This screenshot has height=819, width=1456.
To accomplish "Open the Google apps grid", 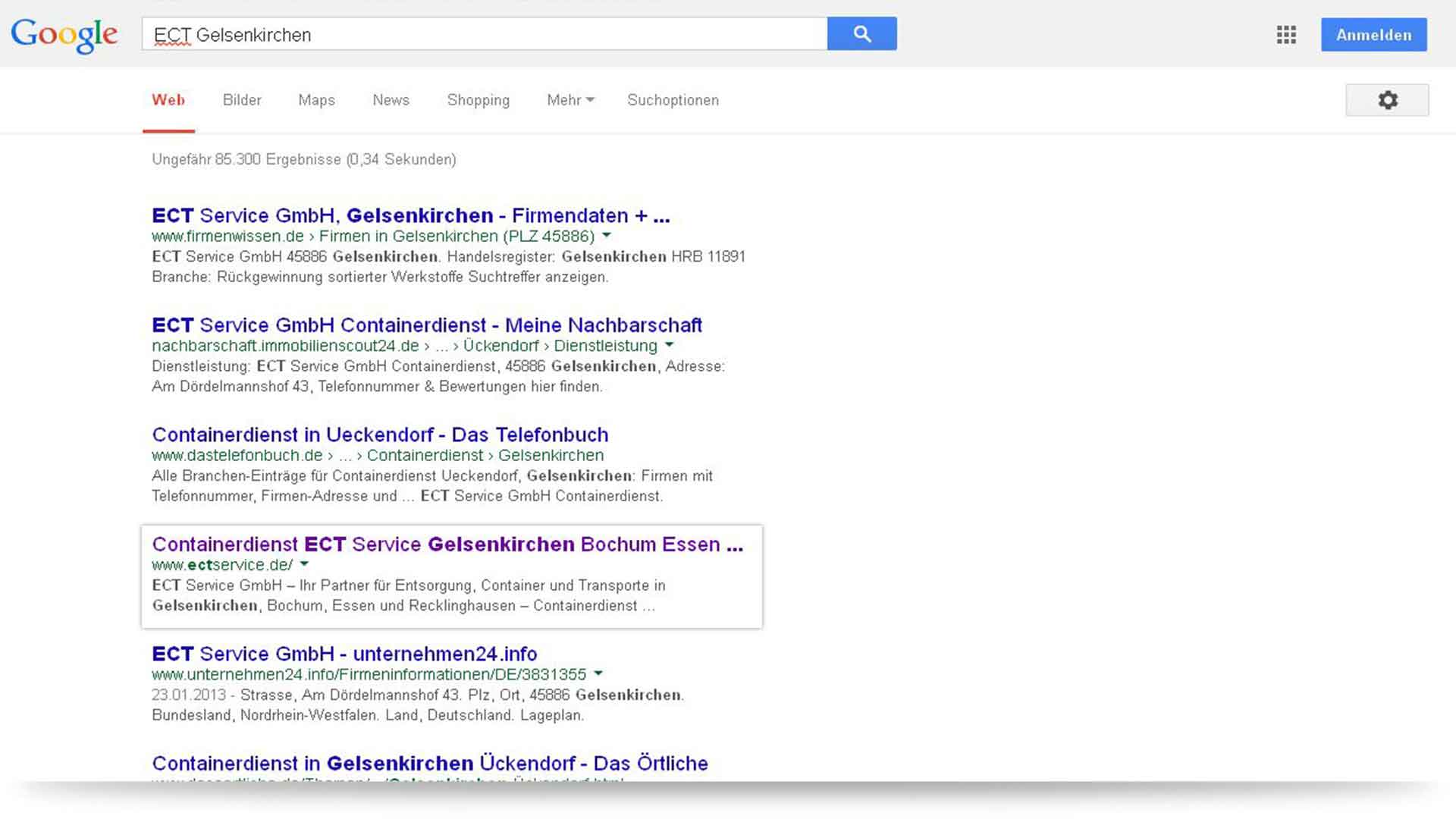I will (1286, 35).
